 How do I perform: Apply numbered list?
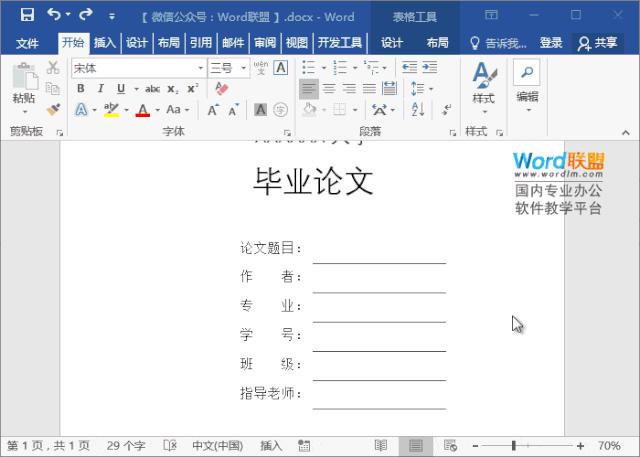[340, 68]
